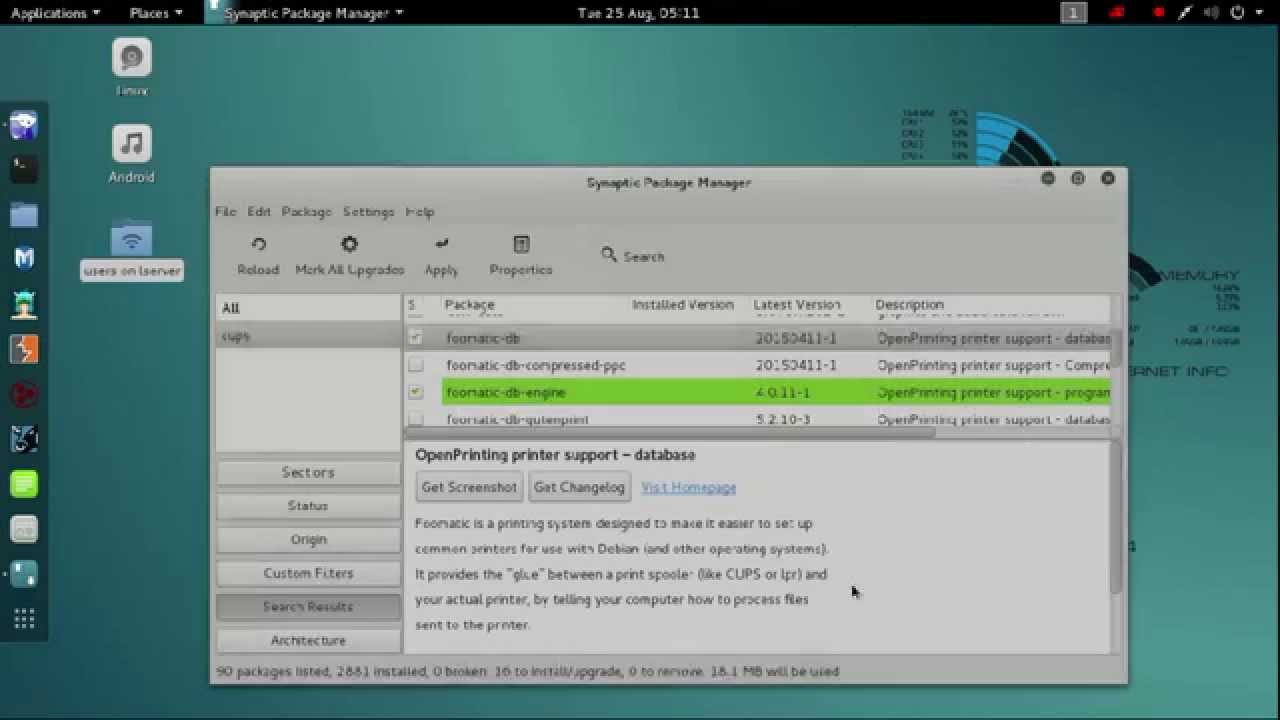Click the running Synaptic dock icon
1280x720 pixels.
click(24, 574)
